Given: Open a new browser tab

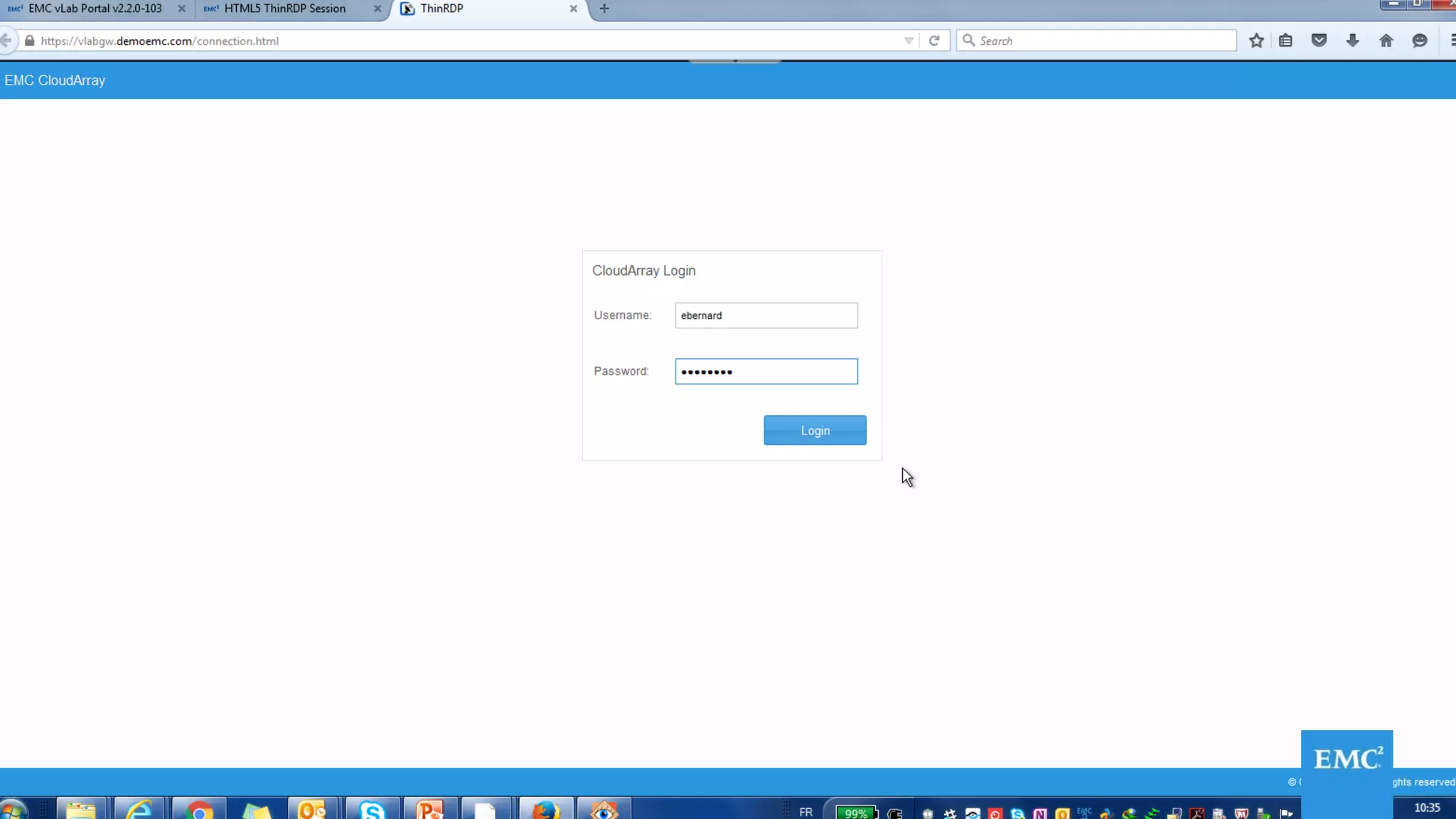Looking at the screenshot, I should (604, 9).
